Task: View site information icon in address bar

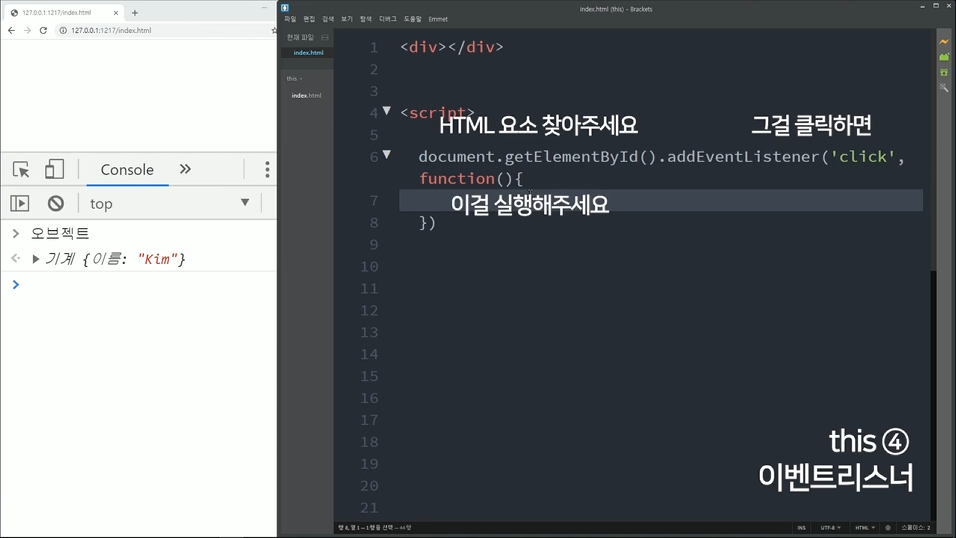Action: pos(63,30)
